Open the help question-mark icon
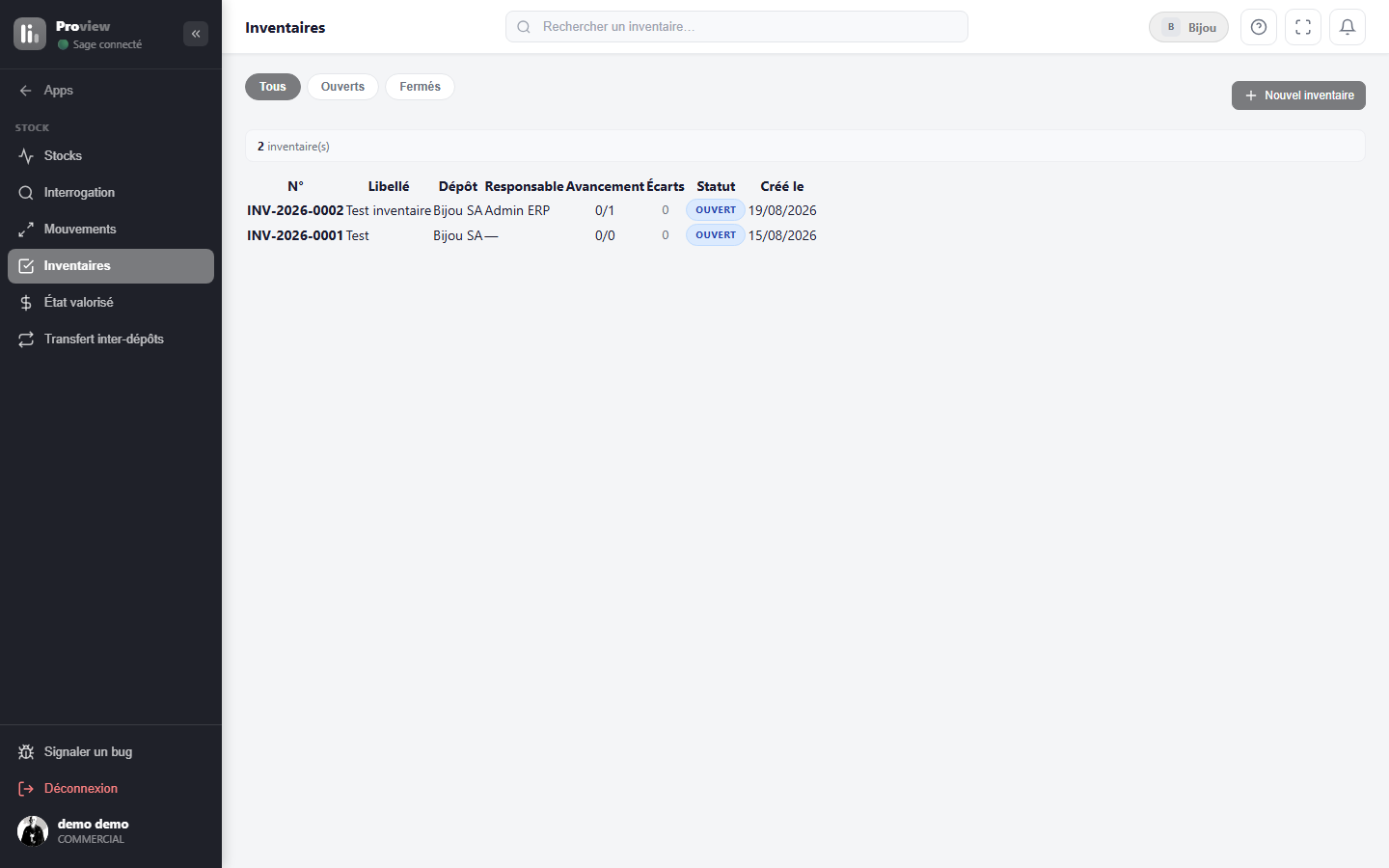Viewport: 1389px width, 868px height. click(x=1259, y=27)
